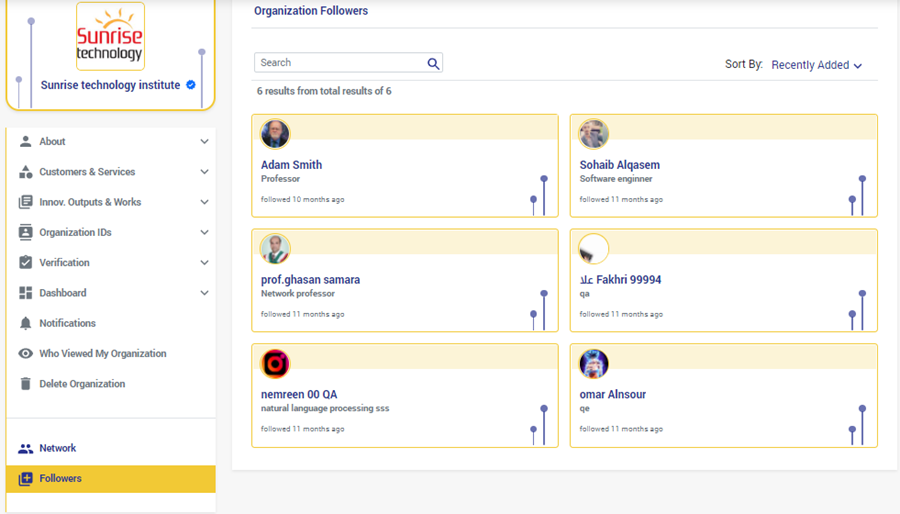Click the Verification checkmark icon
The image size is (900, 514).
point(26,263)
